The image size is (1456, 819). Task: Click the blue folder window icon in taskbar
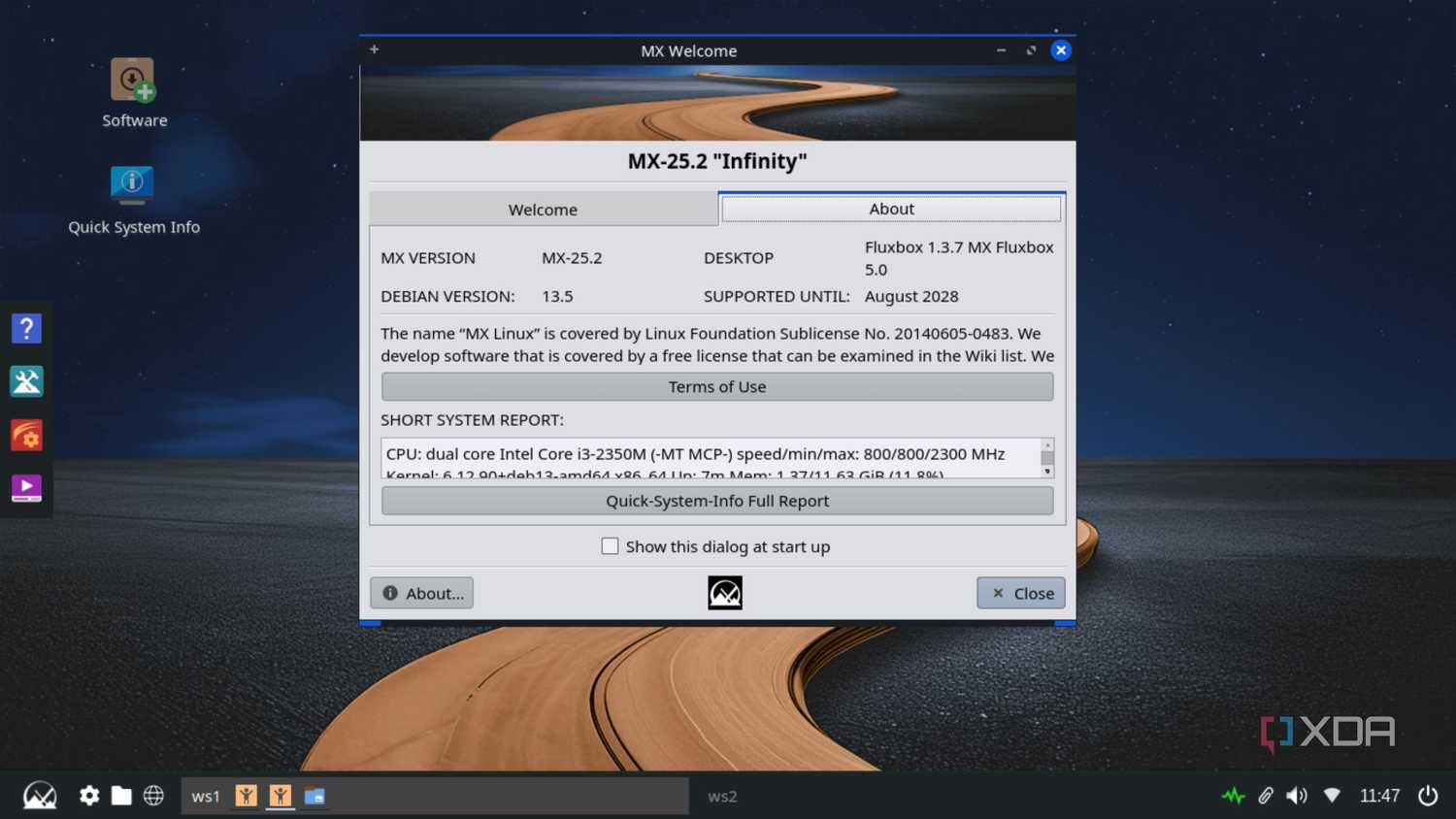[x=314, y=796]
